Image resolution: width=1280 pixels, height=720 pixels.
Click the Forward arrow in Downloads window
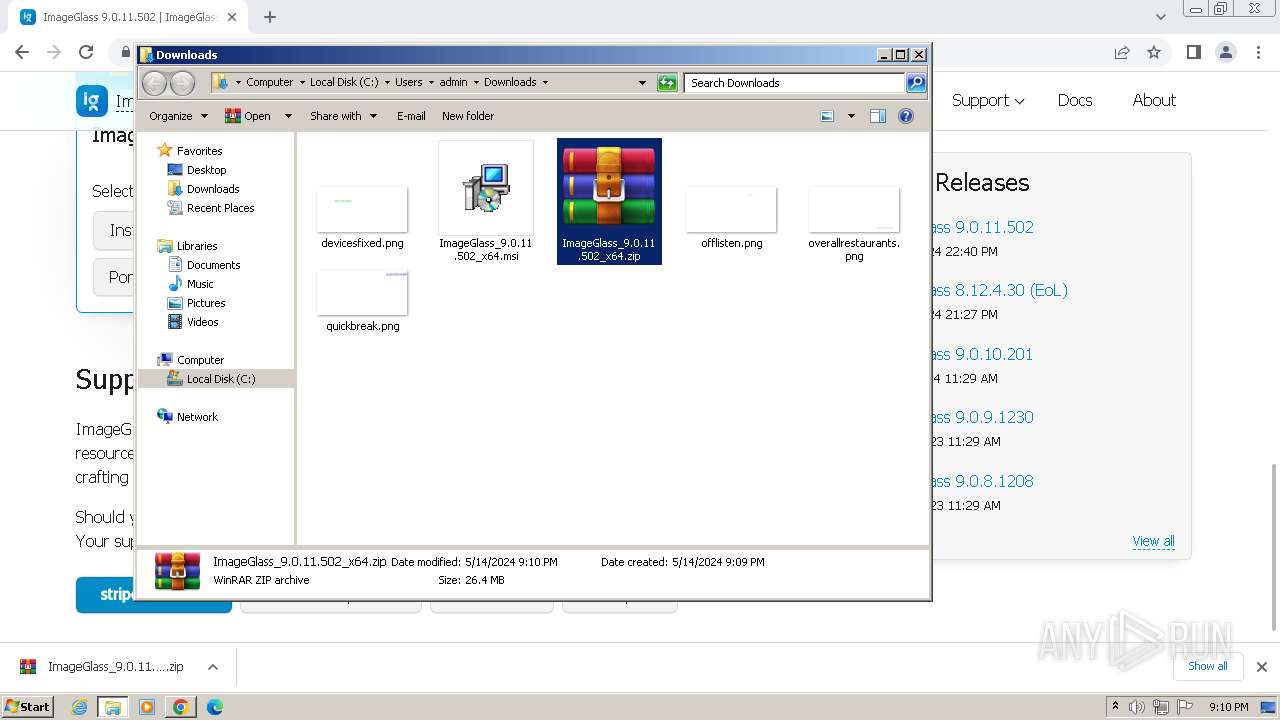pyautogui.click(x=182, y=83)
